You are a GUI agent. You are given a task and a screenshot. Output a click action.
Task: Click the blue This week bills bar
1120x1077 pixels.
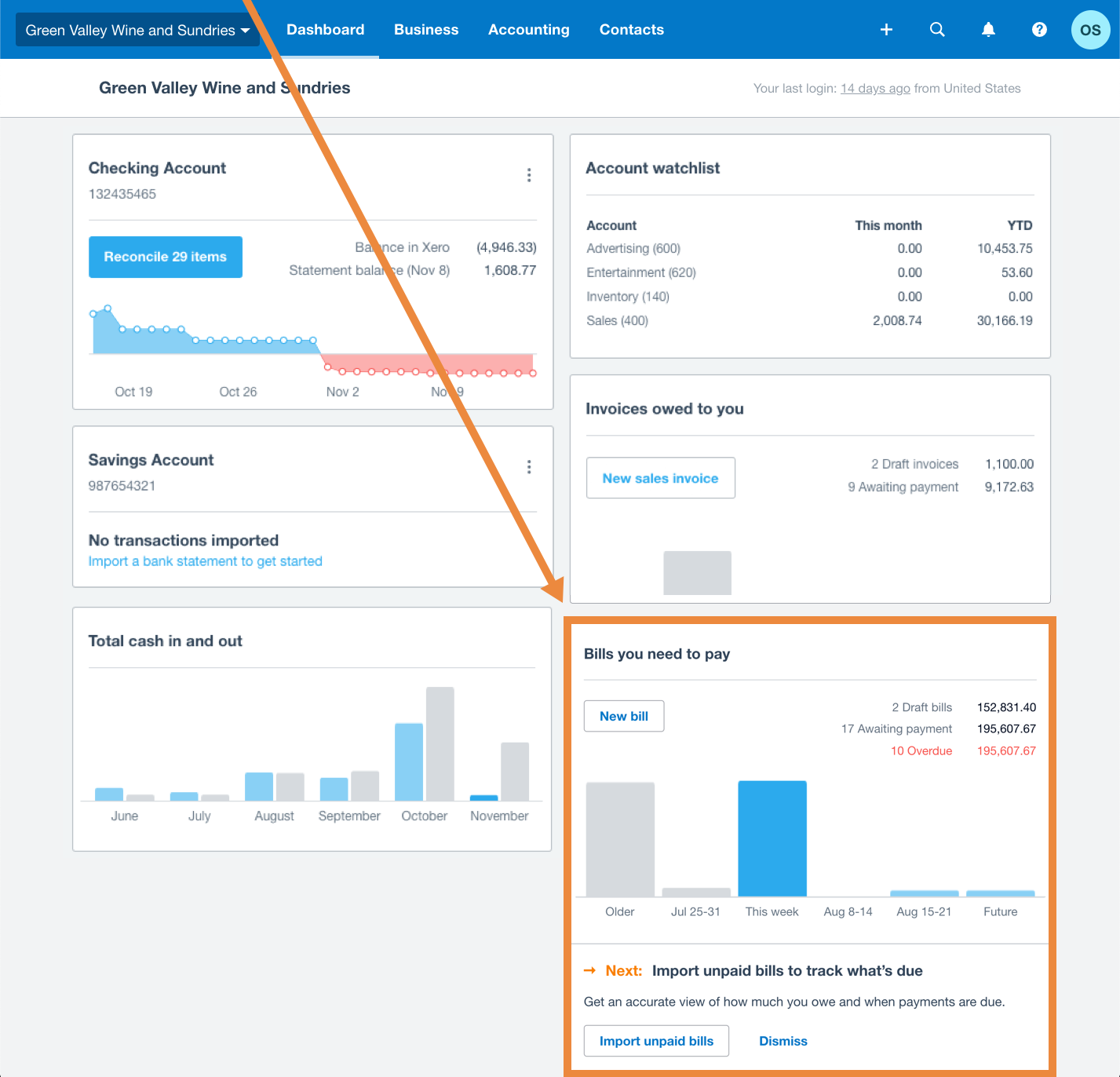(x=772, y=838)
